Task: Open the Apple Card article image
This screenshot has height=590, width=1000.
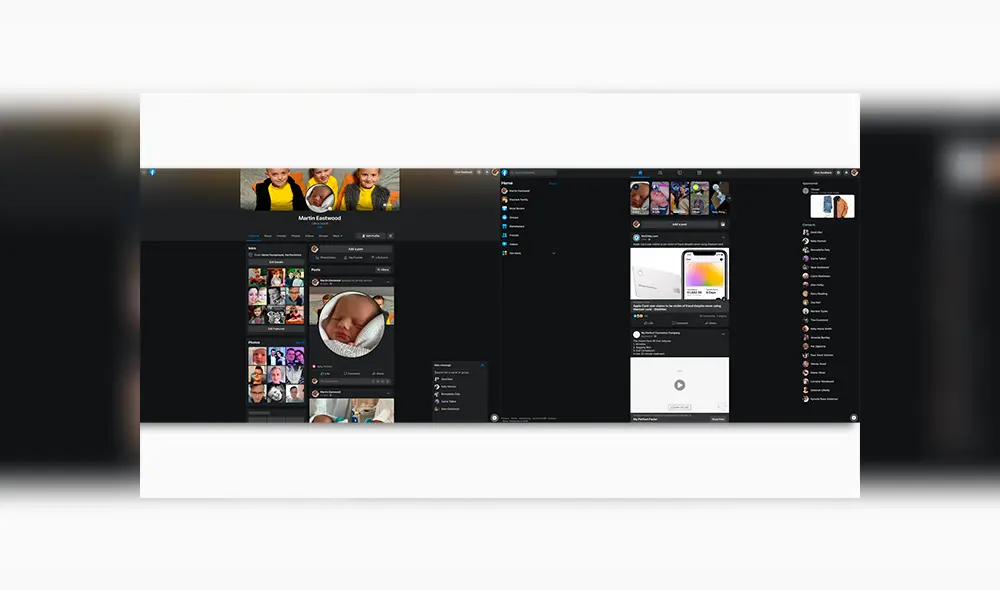Action: point(679,275)
